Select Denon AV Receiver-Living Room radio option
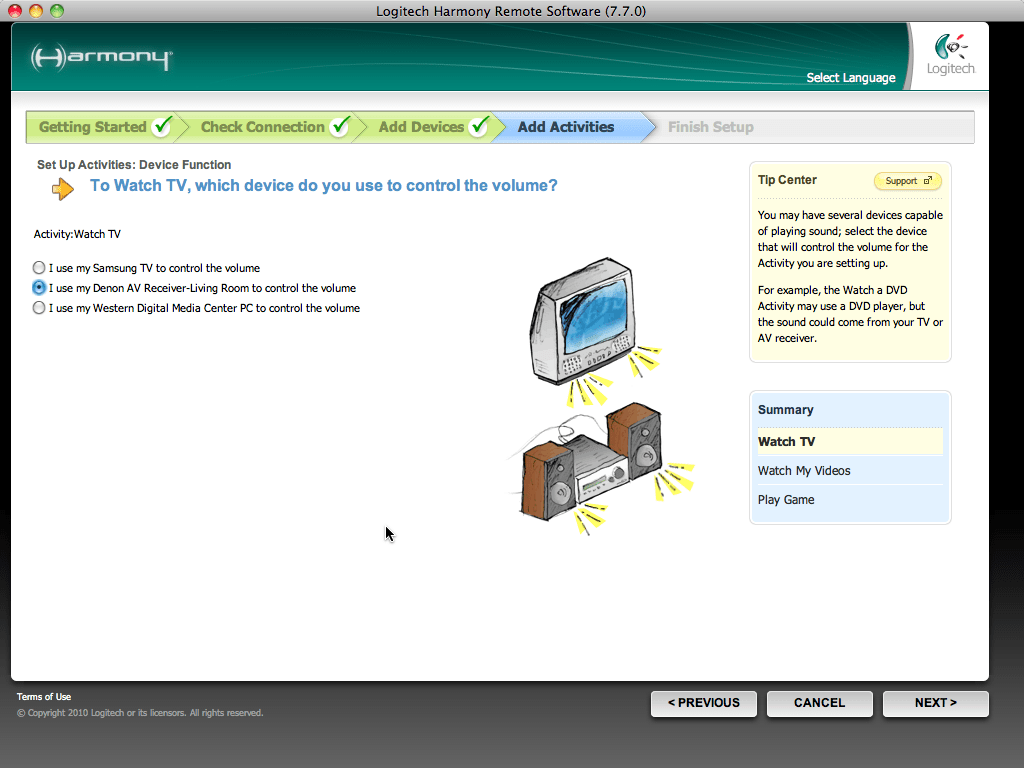The width and height of the screenshot is (1024, 768). point(39,288)
